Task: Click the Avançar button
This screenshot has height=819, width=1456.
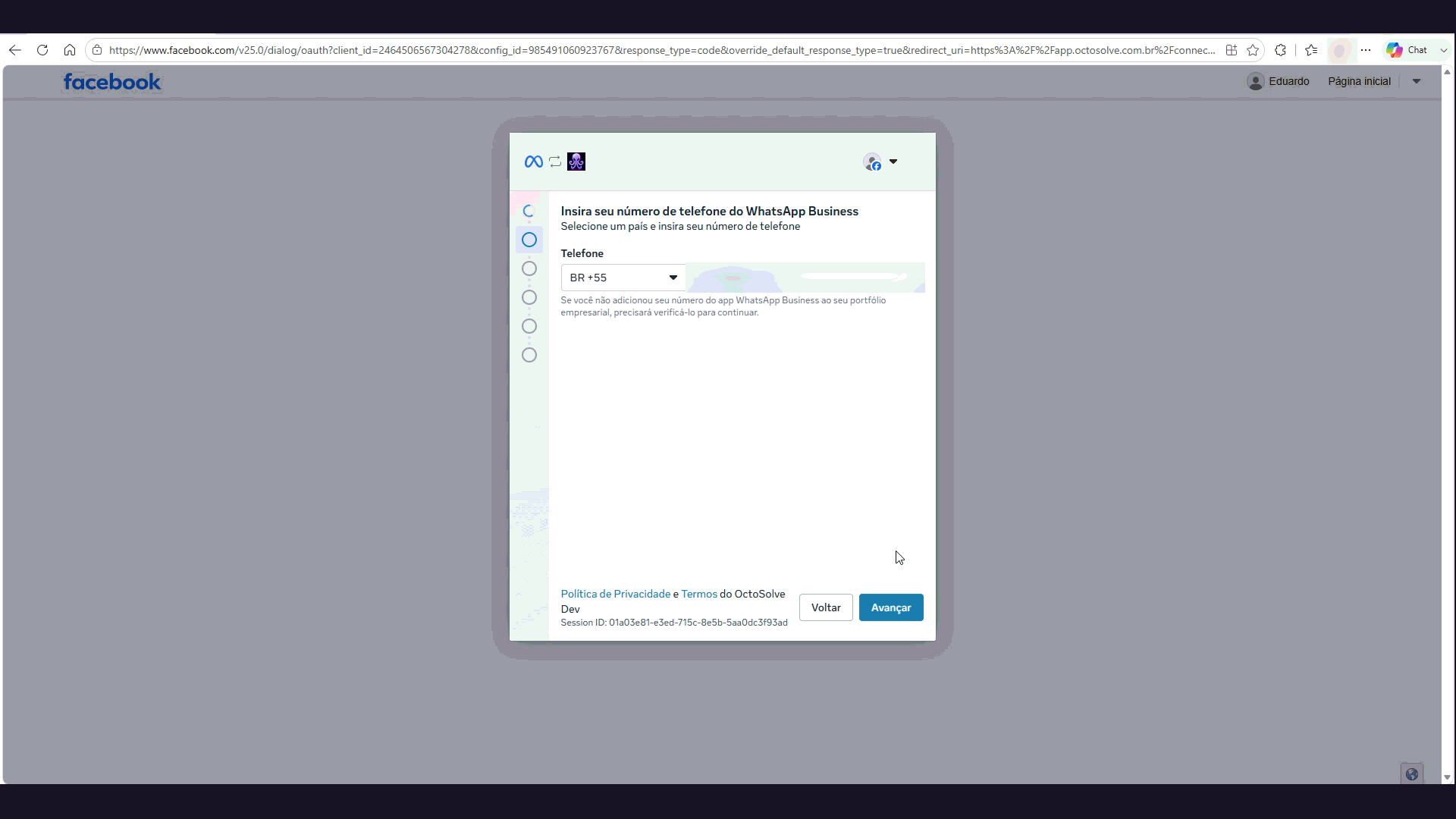Action: pyautogui.click(x=891, y=607)
